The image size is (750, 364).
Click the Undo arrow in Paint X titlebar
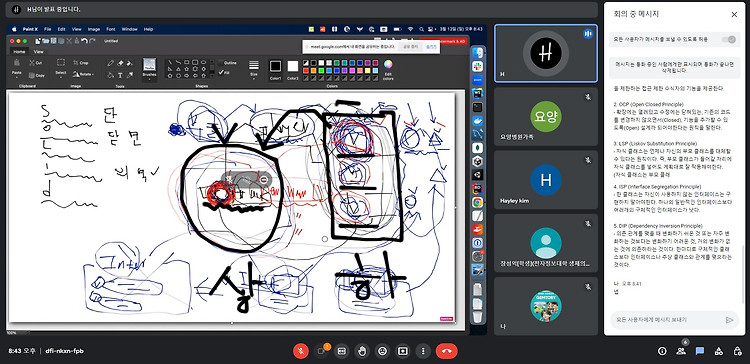[x=84, y=41]
